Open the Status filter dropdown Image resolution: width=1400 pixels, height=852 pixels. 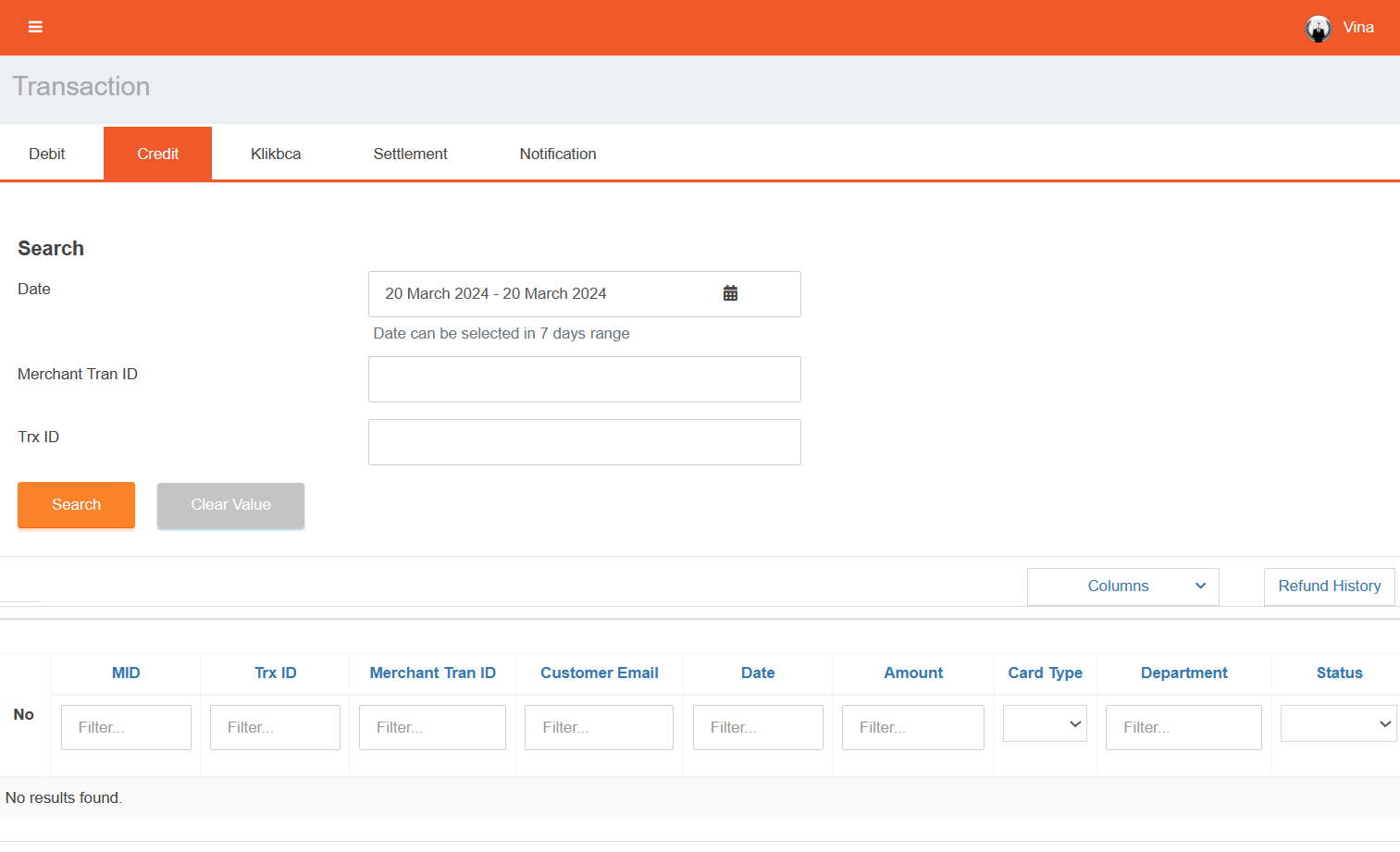pyautogui.click(x=1338, y=724)
